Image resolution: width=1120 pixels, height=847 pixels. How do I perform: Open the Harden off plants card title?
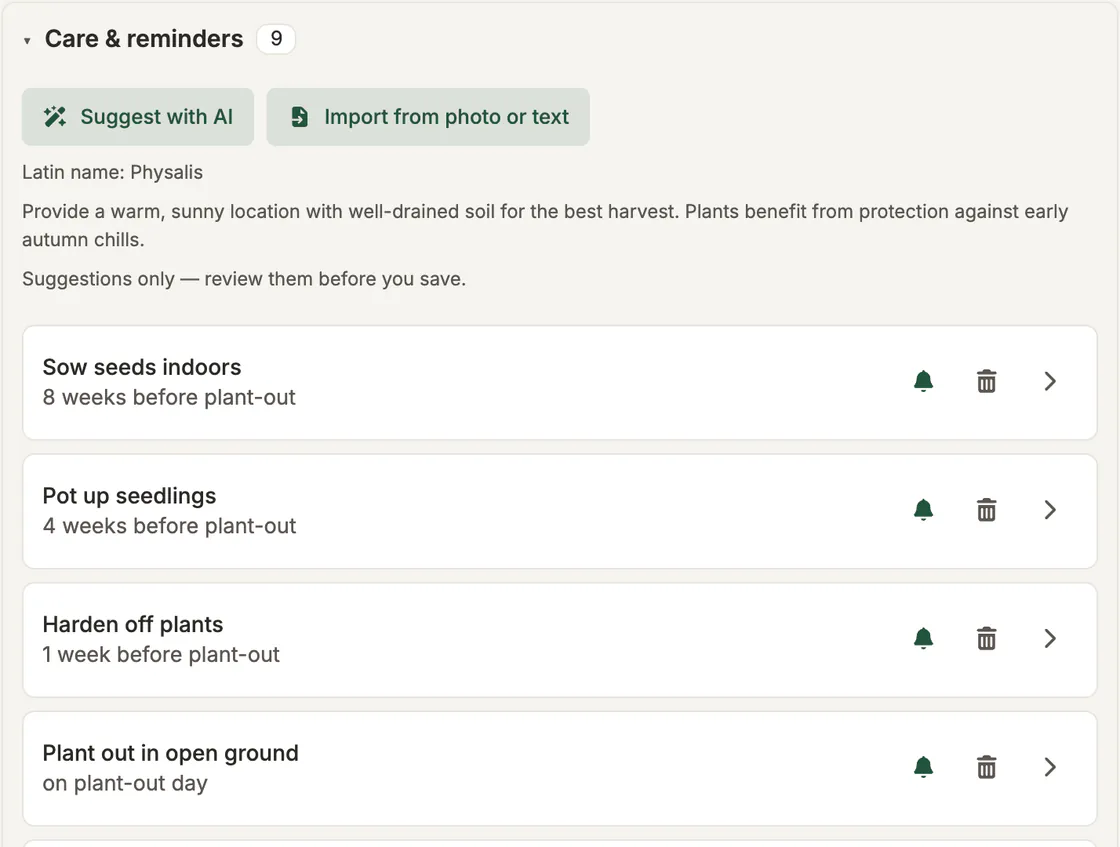[133, 624]
